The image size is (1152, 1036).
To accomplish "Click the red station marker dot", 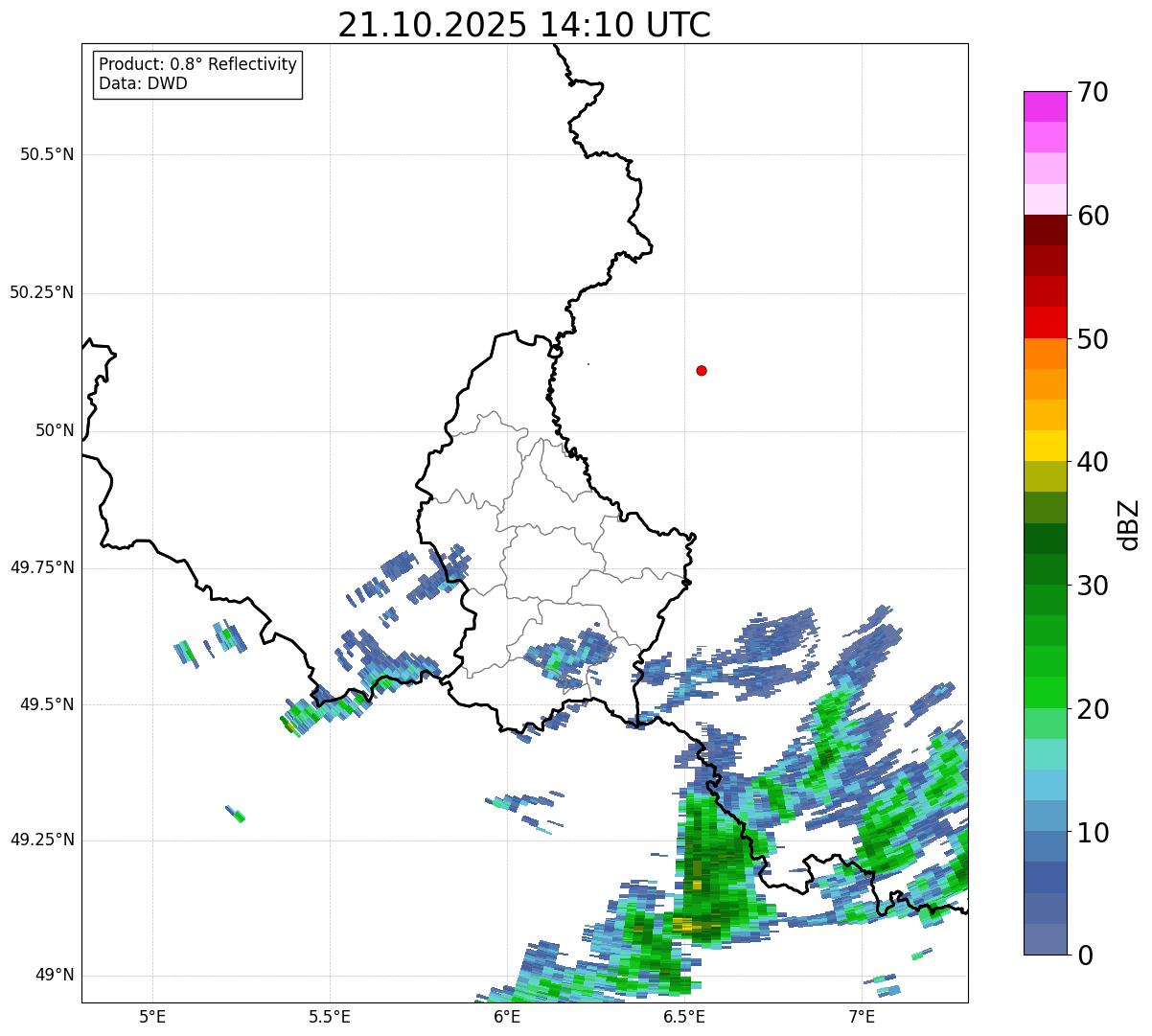I will click(702, 370).
